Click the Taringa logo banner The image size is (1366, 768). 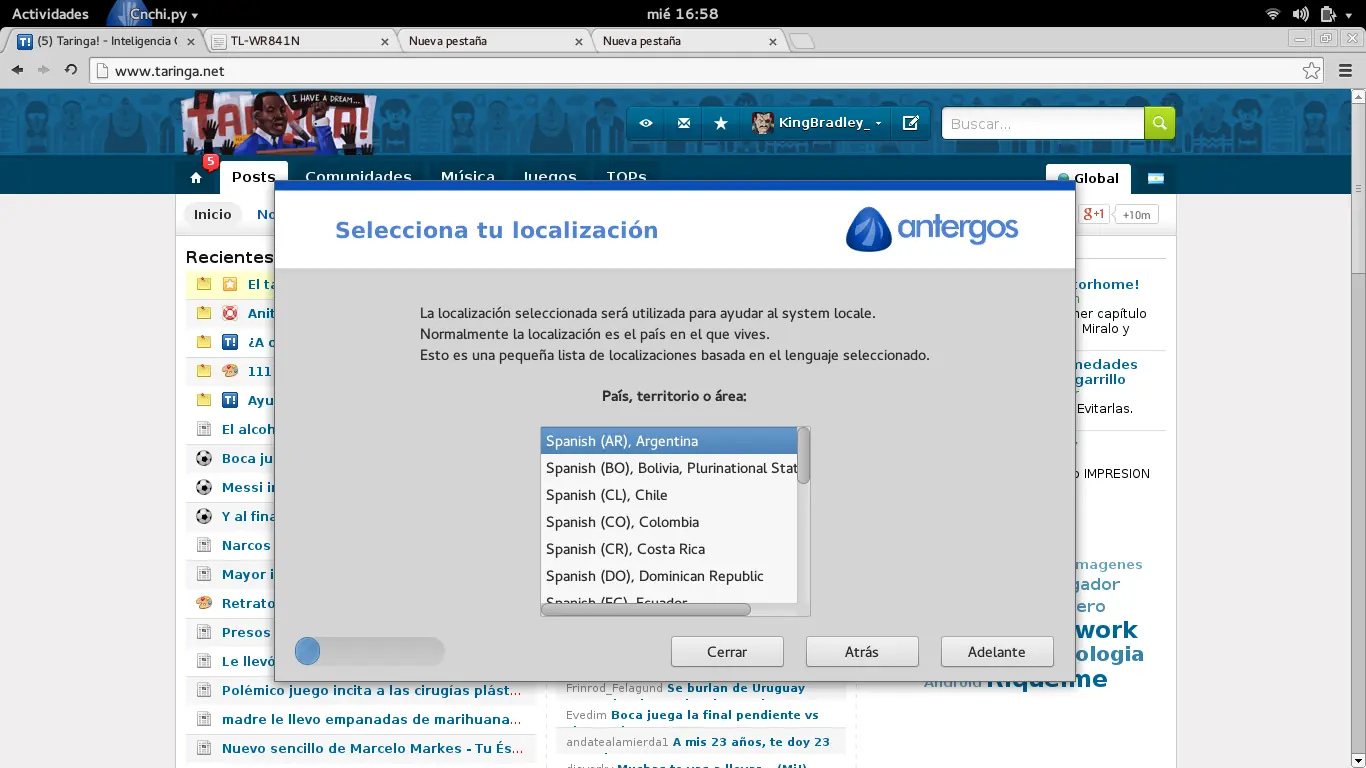point(279,124)
